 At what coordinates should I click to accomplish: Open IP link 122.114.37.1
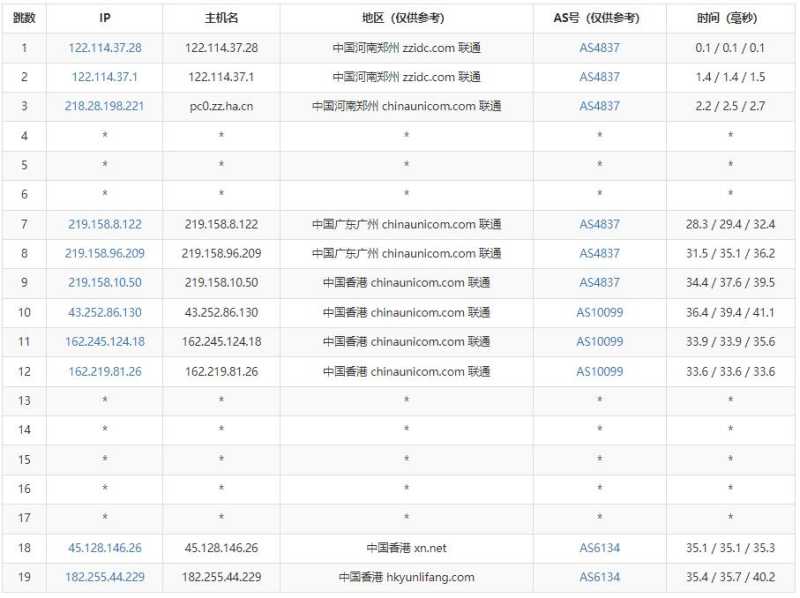(x=105, y=77)
